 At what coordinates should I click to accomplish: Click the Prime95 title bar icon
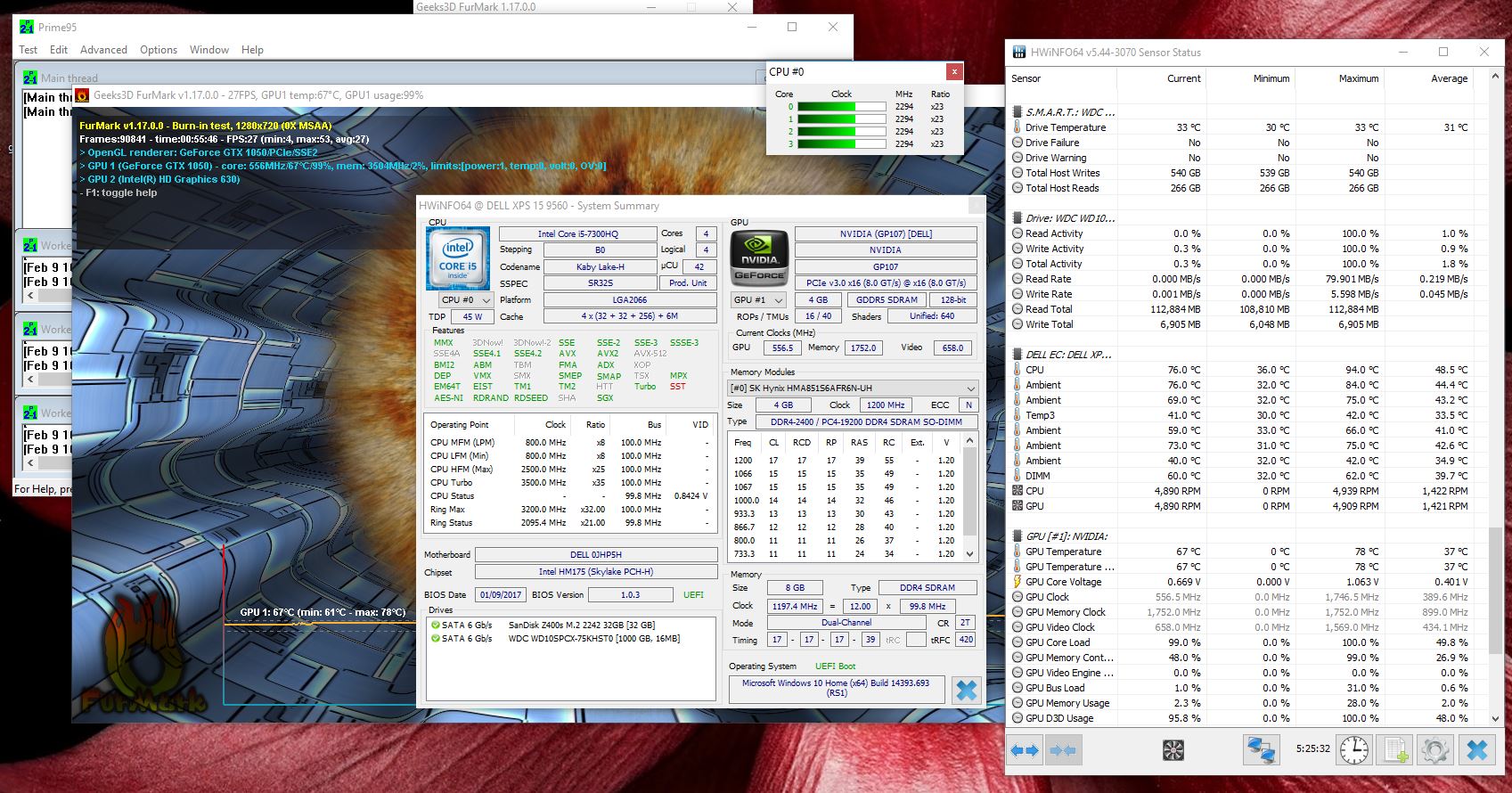point(27,27)
